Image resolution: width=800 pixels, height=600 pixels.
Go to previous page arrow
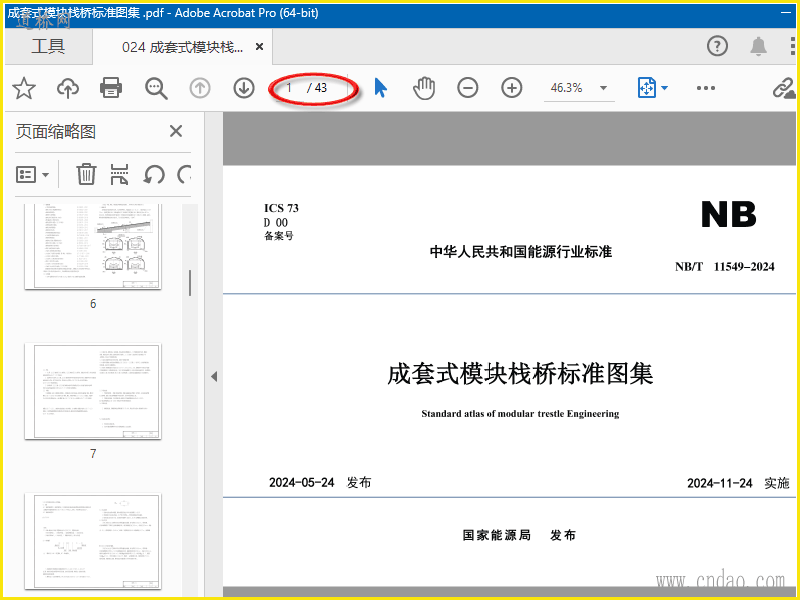tap(200, 88)
